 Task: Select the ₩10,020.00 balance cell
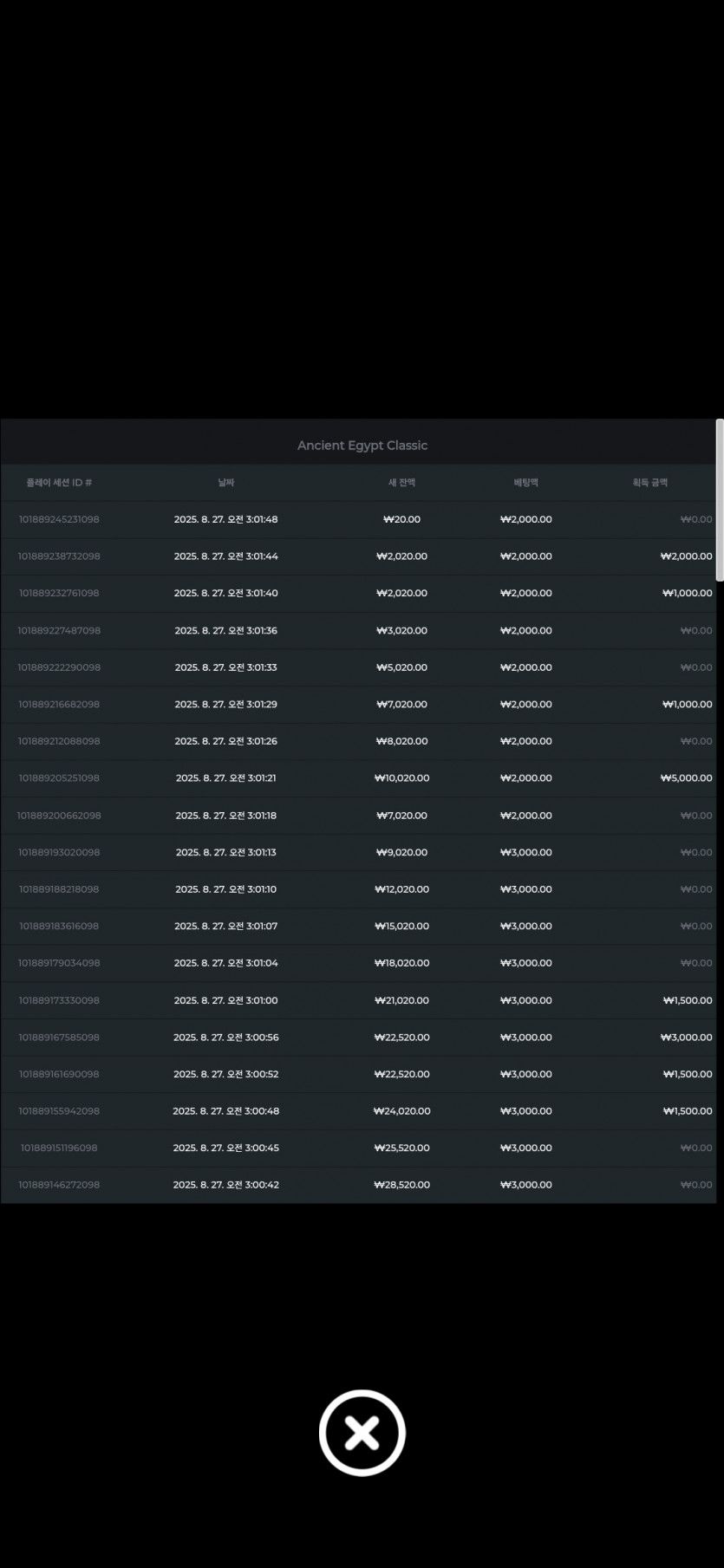(x=401, y=778)
